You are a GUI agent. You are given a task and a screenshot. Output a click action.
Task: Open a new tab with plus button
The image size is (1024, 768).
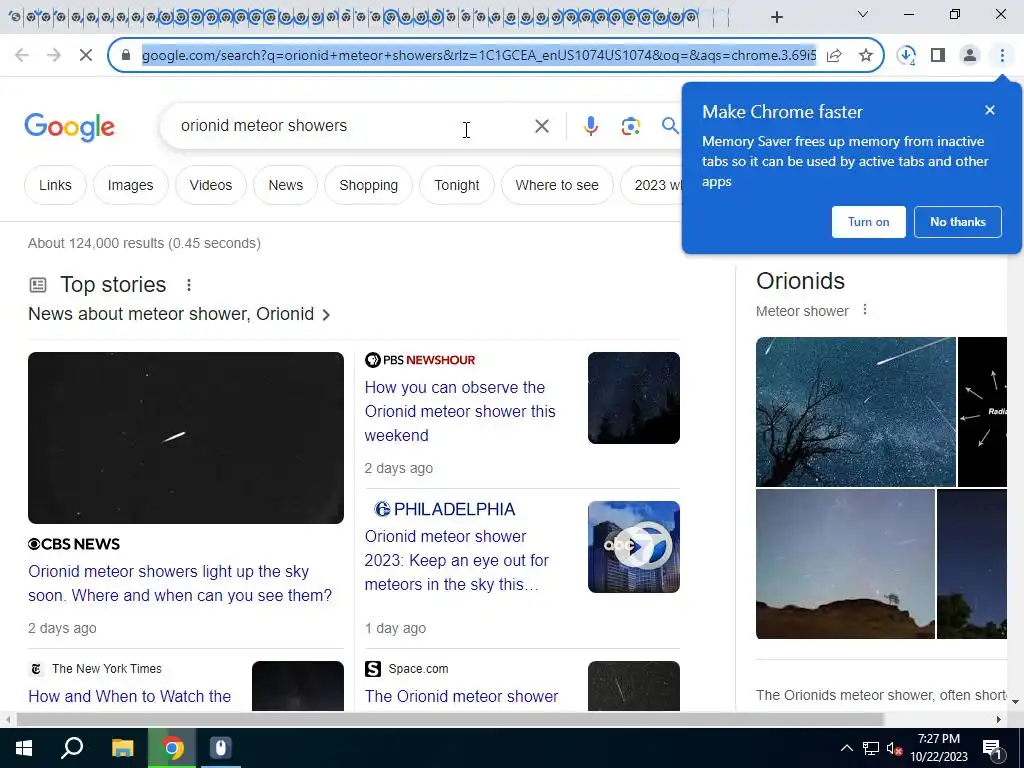776,17
